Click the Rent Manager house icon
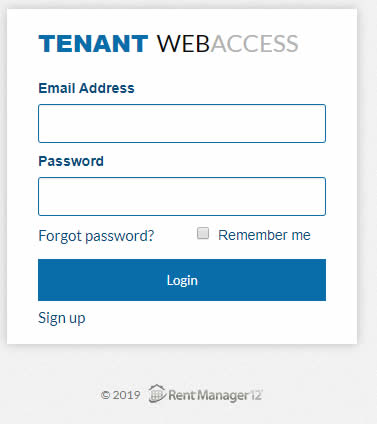 157,394
